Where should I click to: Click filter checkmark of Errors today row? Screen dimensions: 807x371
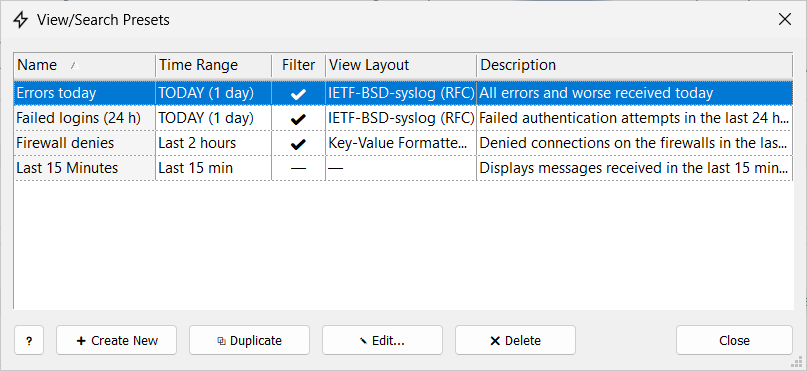coord(299,94)
